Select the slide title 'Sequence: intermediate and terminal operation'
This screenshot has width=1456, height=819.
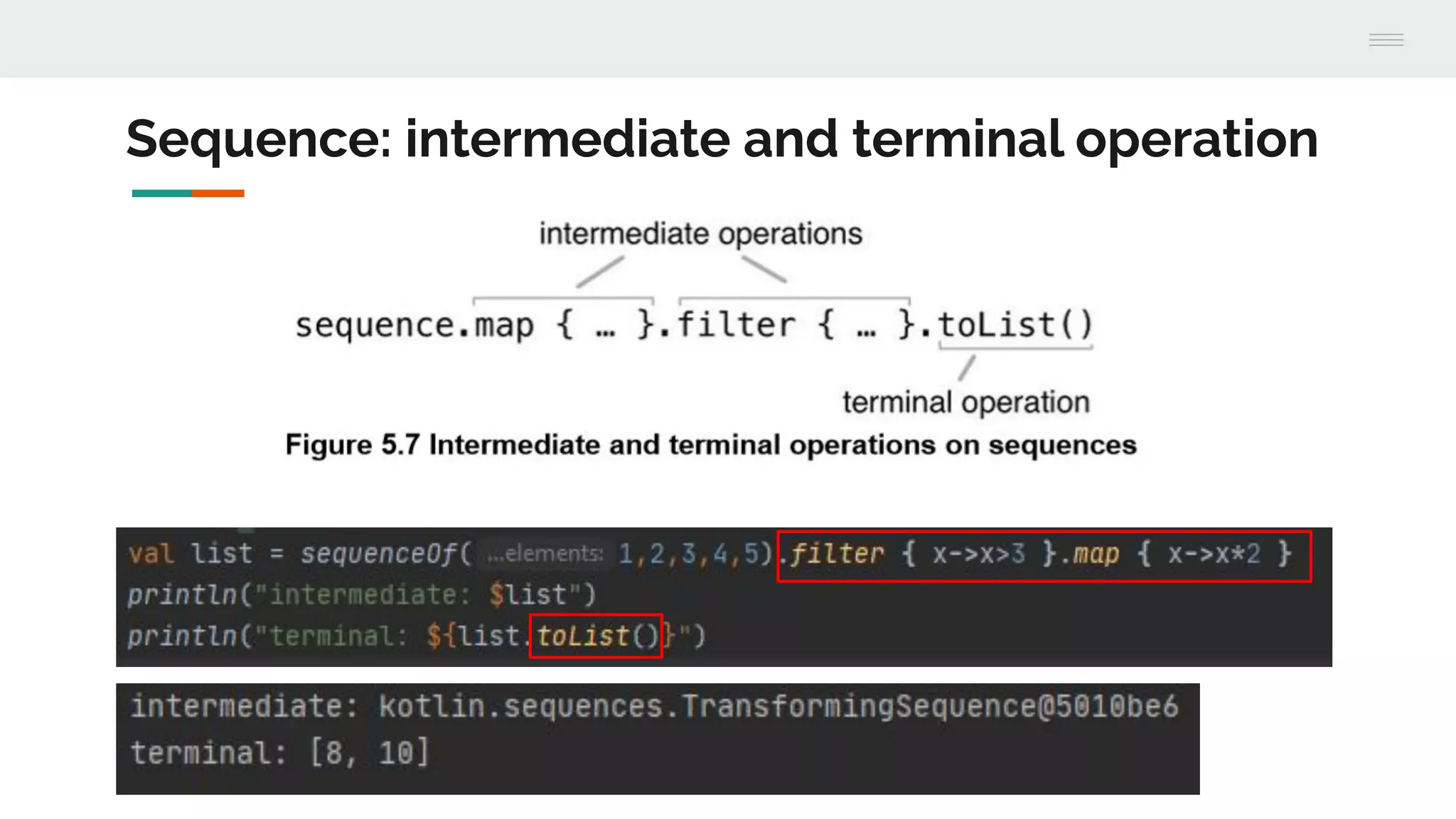722,139
